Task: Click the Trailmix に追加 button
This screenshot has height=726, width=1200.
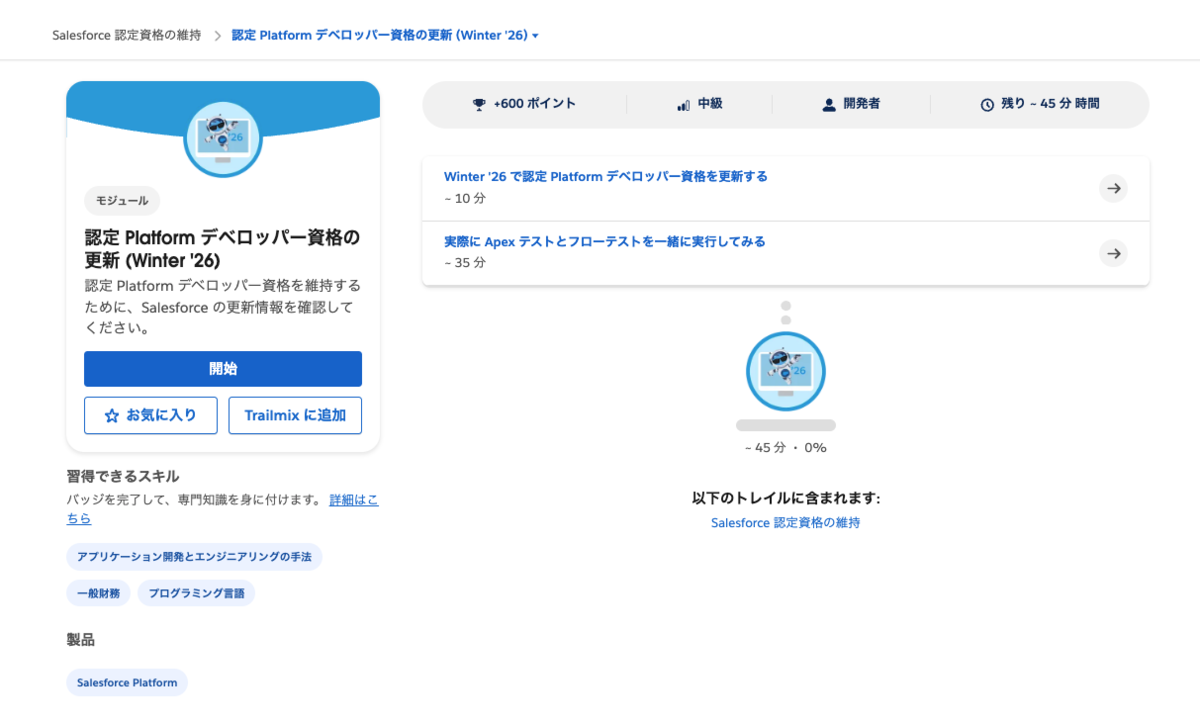Action: click(295, 415)
